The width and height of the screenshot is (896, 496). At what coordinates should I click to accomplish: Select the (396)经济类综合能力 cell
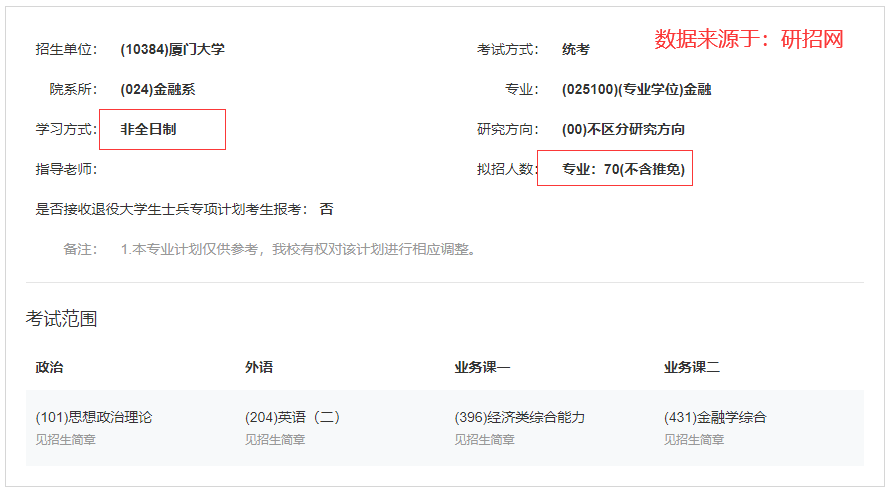(520, 418)
